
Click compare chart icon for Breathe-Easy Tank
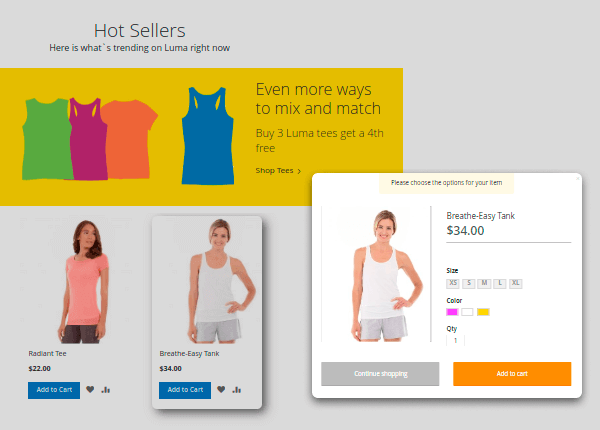(x=237, y=389)
